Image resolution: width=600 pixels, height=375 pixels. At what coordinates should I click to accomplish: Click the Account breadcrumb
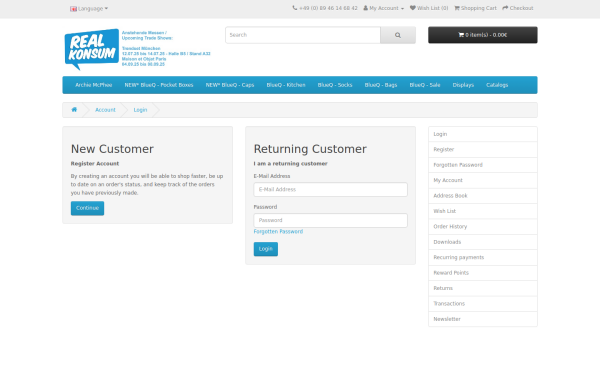click(105, 110)
